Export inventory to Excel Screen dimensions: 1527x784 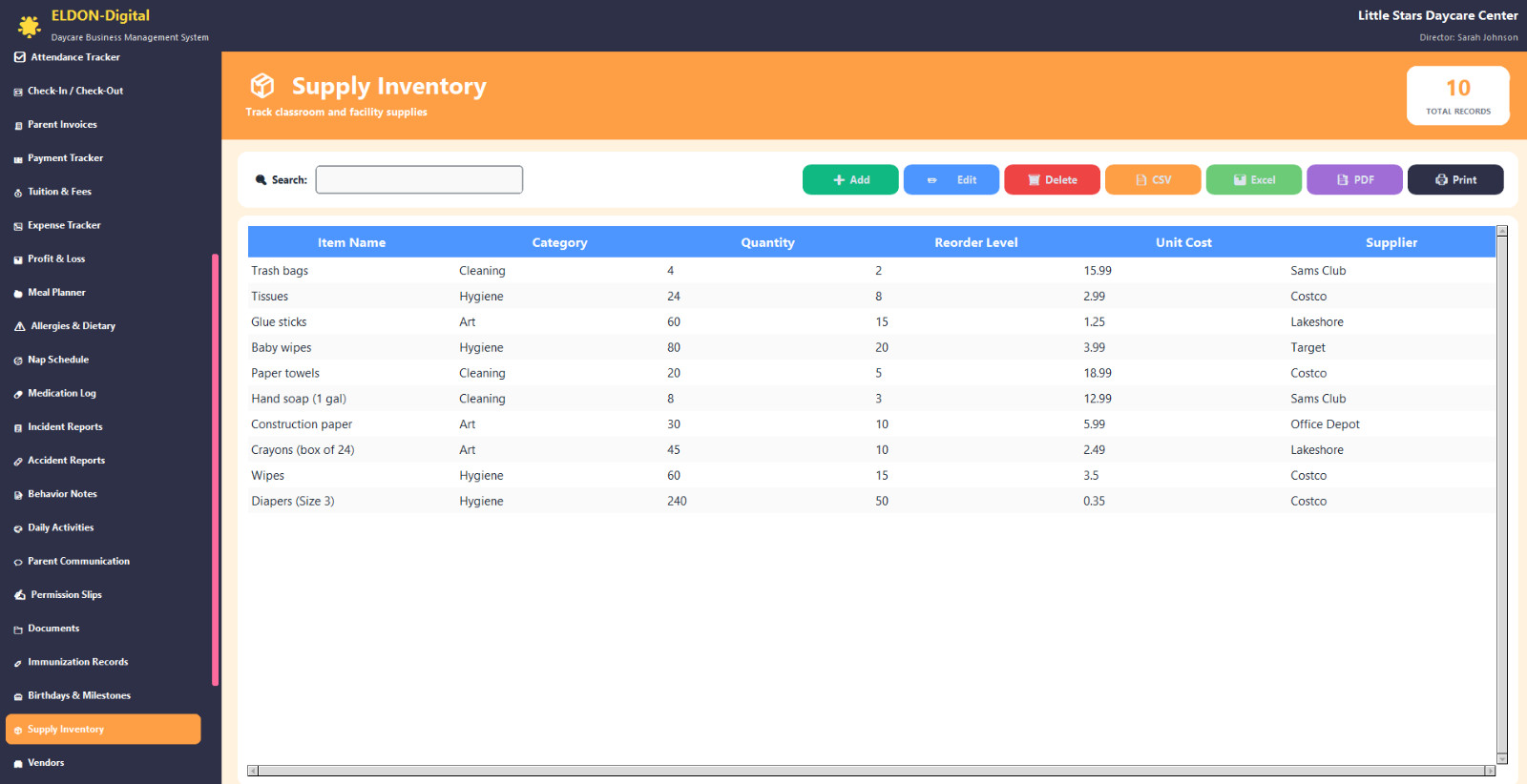click(1254, 179)
